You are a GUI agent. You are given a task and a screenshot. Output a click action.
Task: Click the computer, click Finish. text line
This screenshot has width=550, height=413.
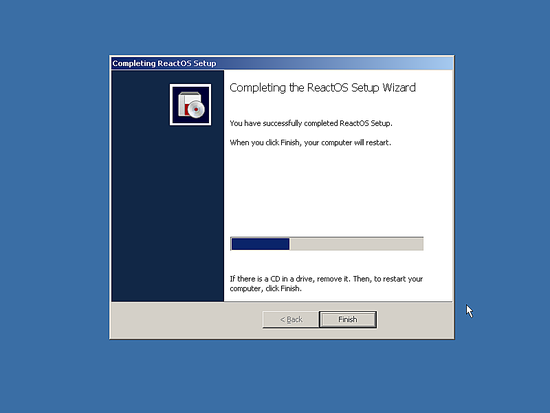coord(266,289)
